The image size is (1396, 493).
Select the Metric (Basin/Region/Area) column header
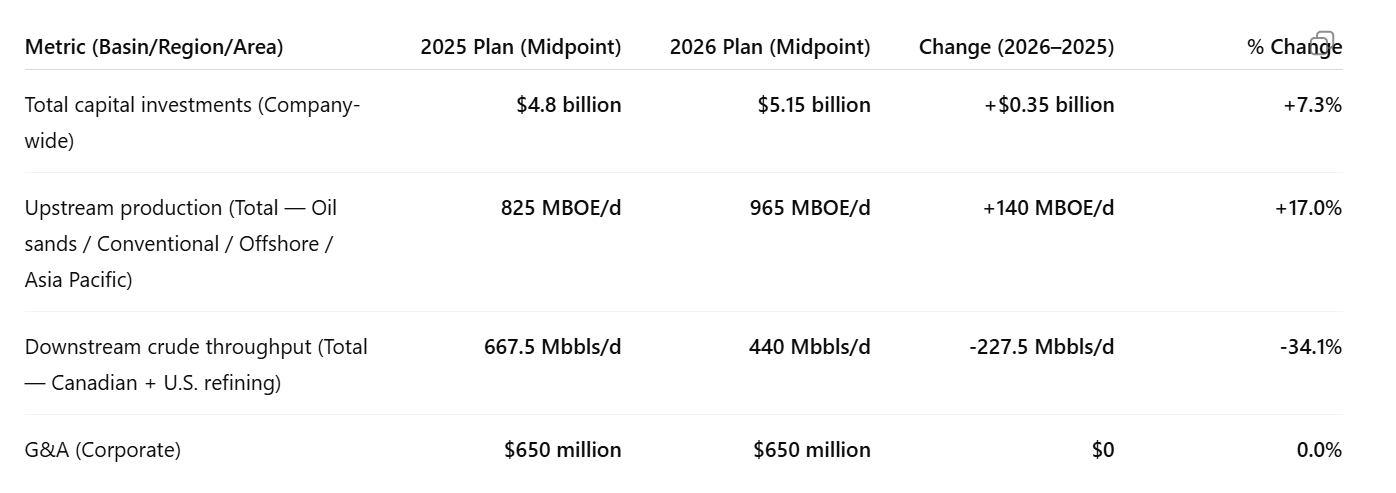click(x=154, y=47)
